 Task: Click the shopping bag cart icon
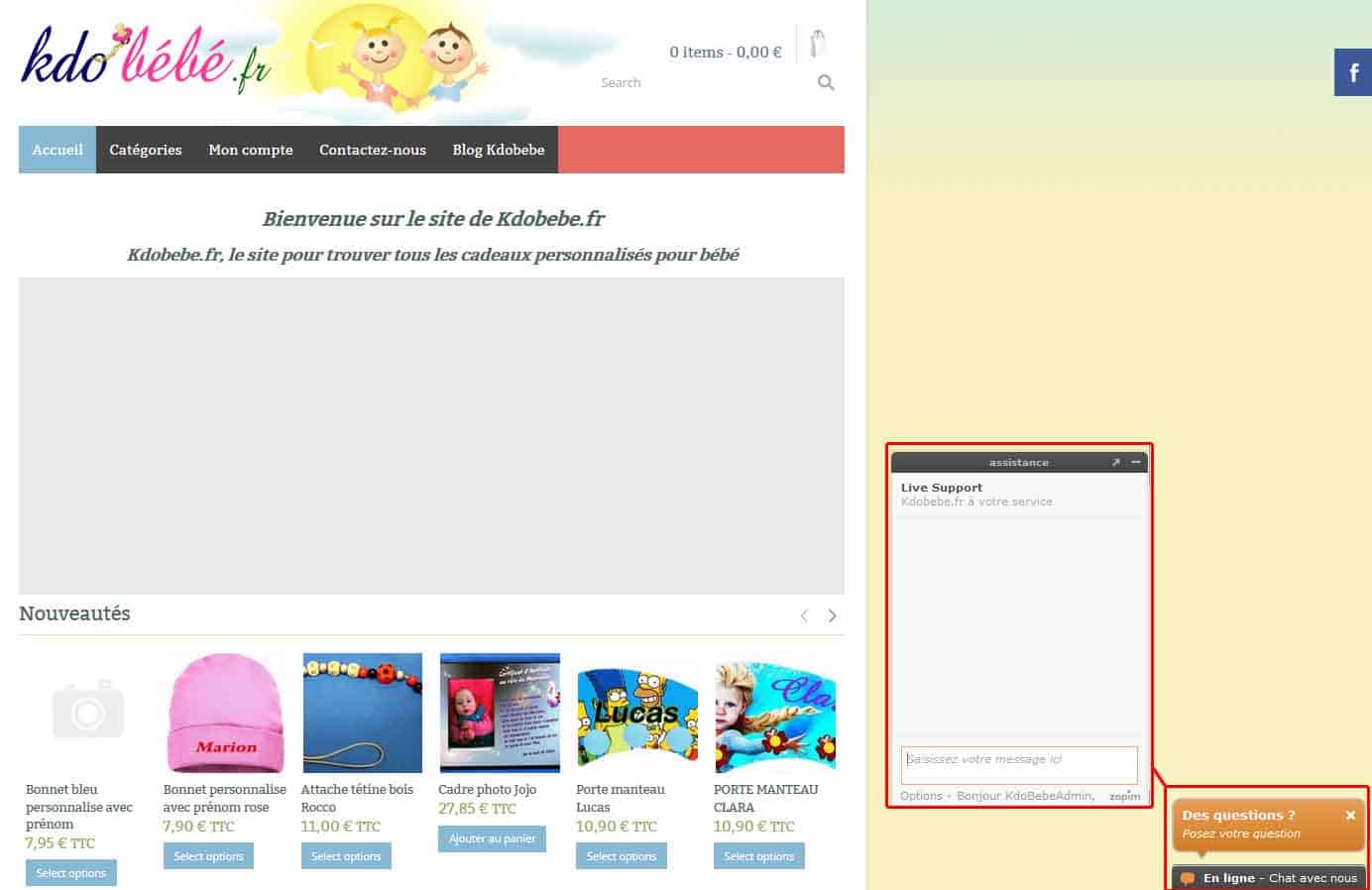click(818, 44)
